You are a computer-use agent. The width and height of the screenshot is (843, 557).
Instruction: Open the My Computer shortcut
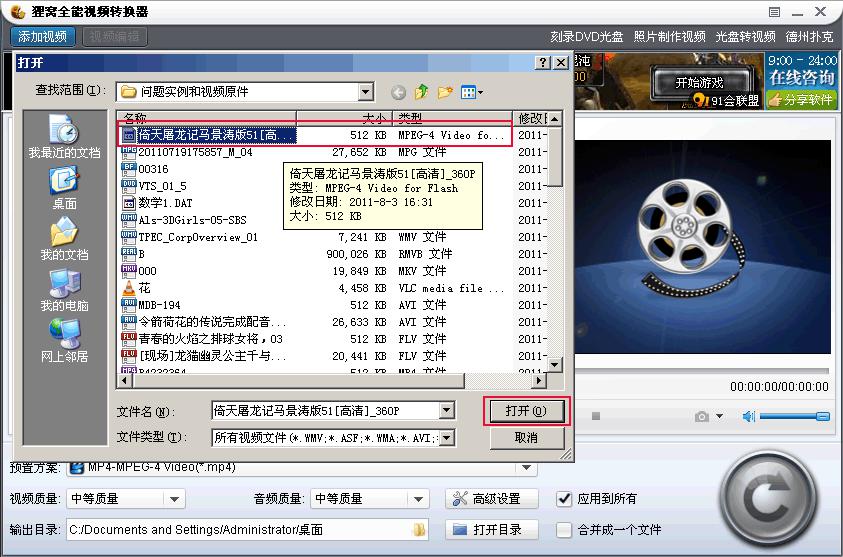pos(64,288)
